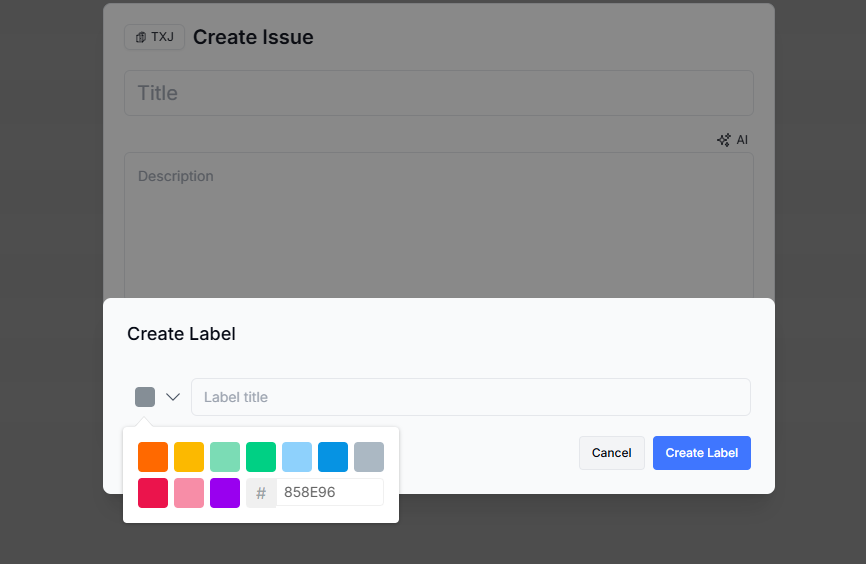The image size is (866, 564).
Task: Click the current gray label color swatch
Action: (145, 397)
